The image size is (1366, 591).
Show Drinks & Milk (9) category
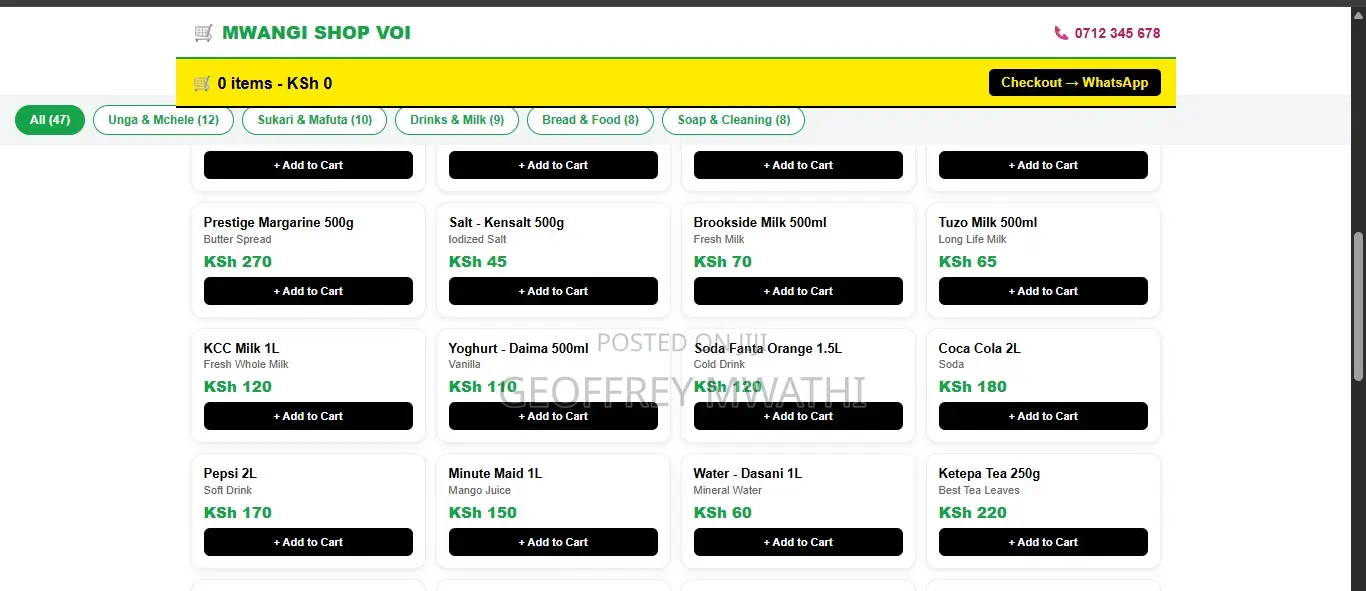(457, 120)
